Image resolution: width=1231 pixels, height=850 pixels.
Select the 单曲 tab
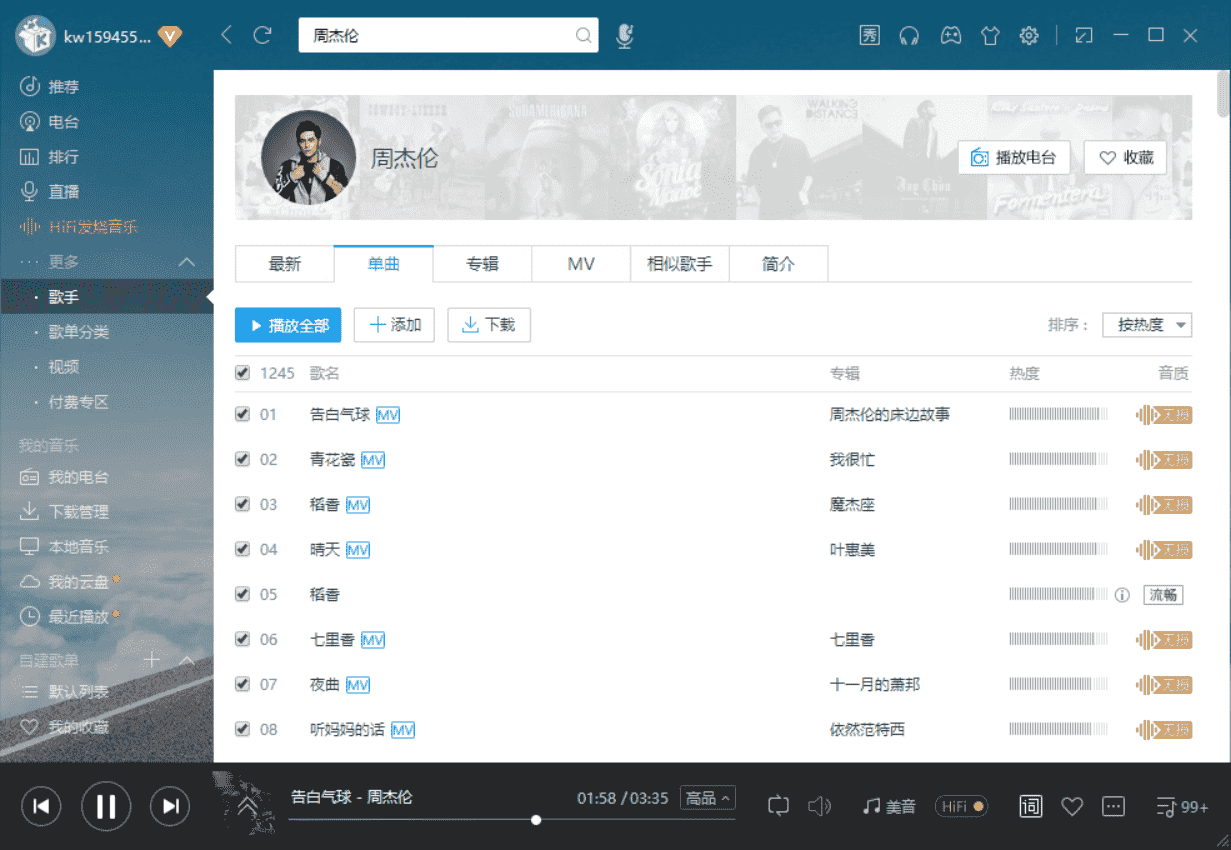[x=384, y=264]
